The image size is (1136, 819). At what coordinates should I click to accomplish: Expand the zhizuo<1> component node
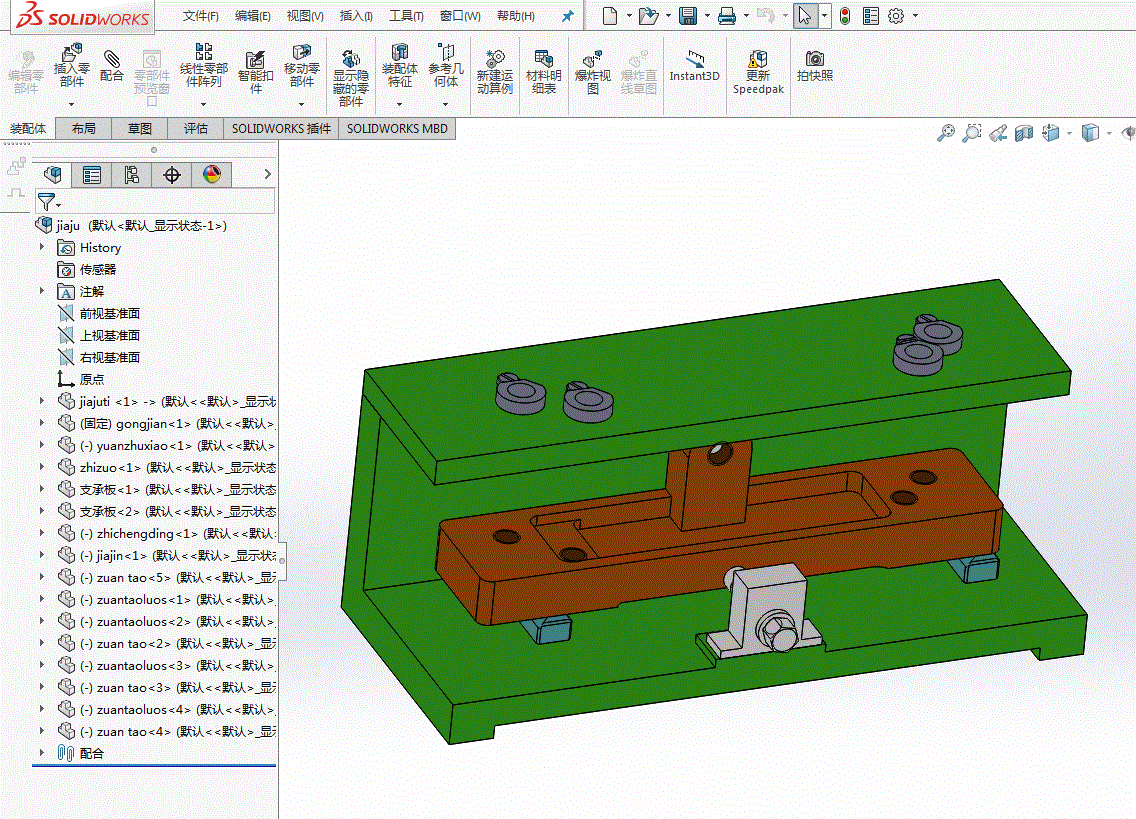(x=42, y=467)
